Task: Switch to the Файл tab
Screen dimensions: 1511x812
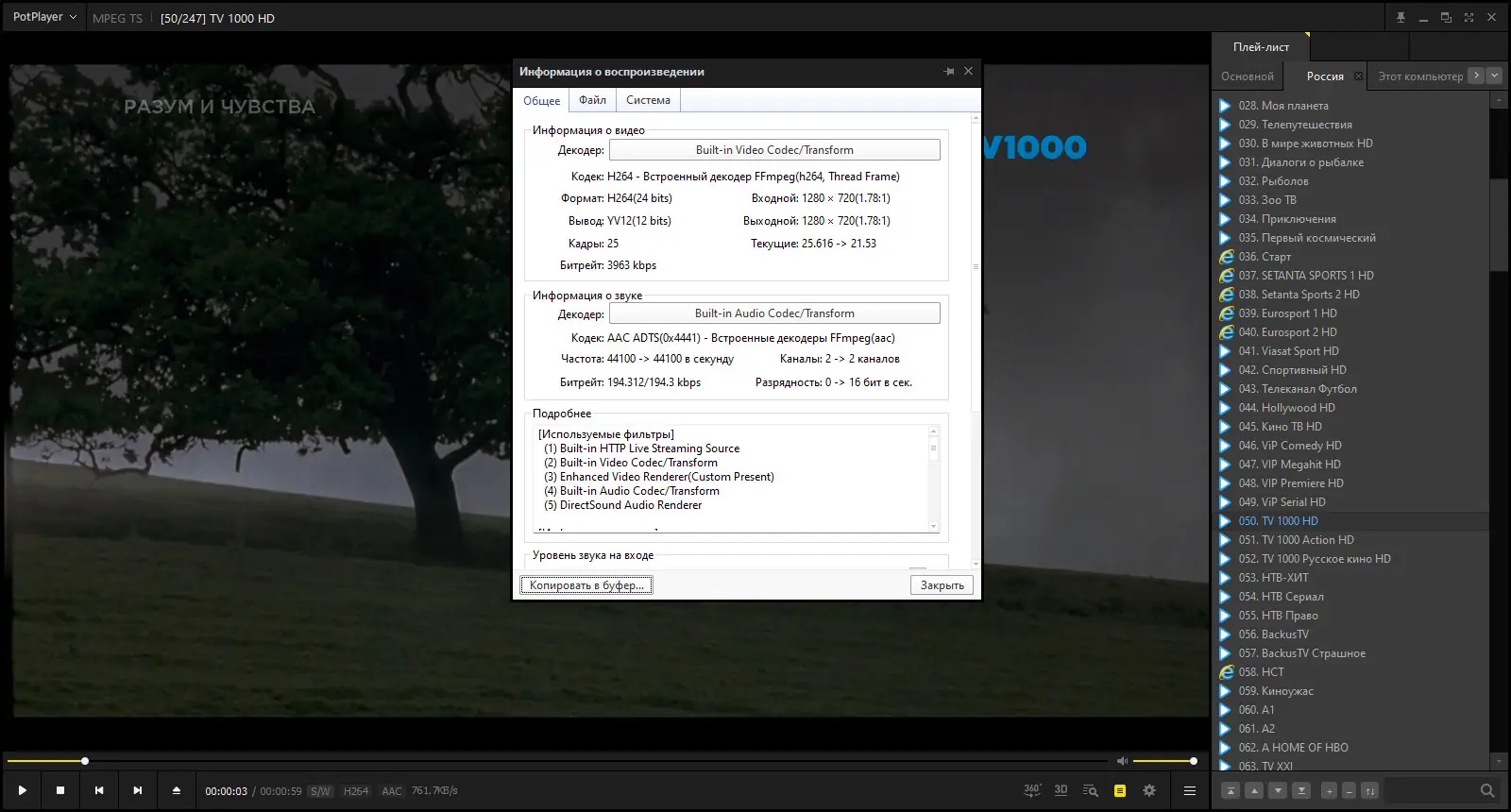Action: pyautogui.click(x=592, y=100)
